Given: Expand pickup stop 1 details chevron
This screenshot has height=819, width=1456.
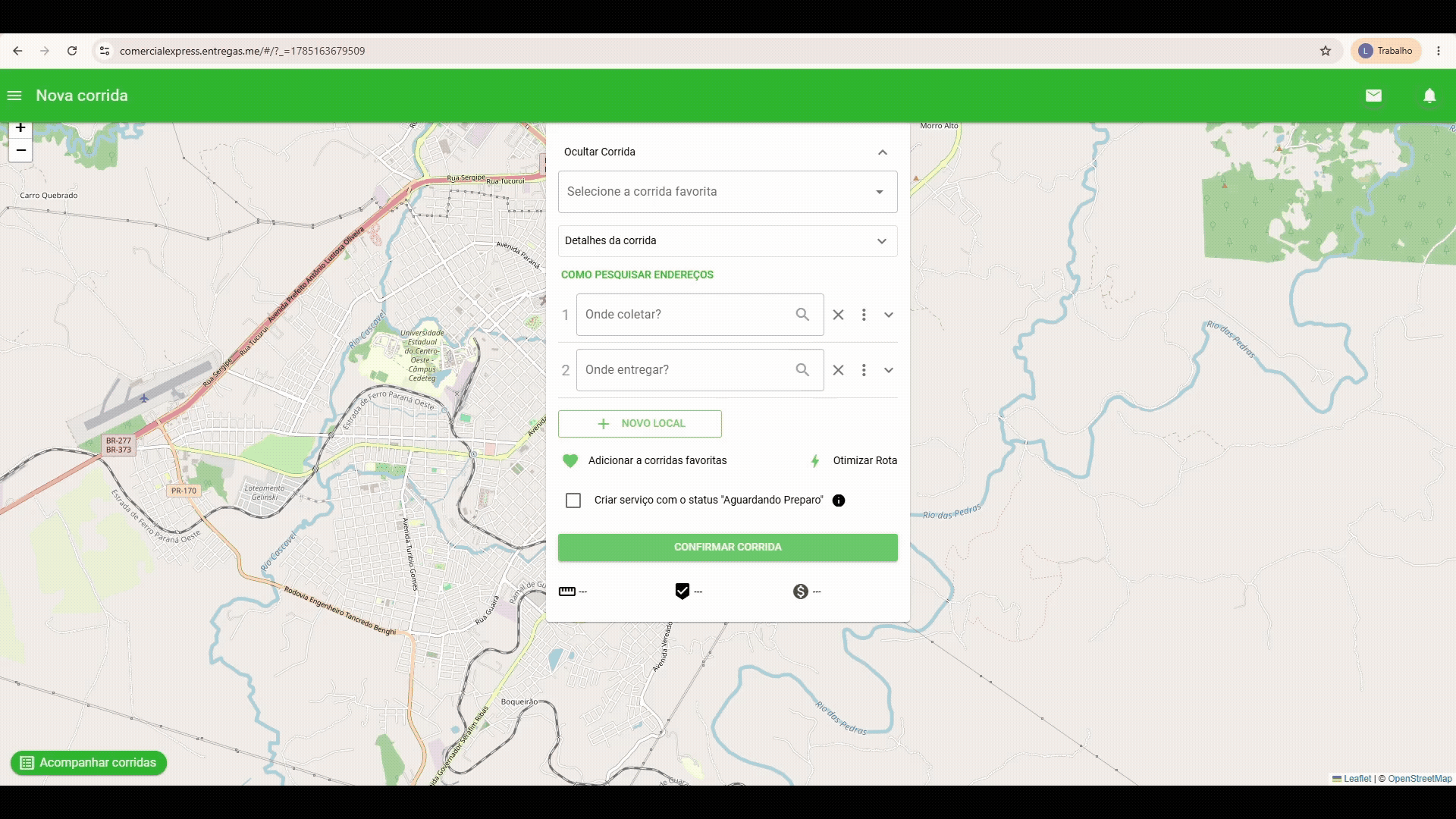Looking at the screenshot, I should tap(889, 315).
